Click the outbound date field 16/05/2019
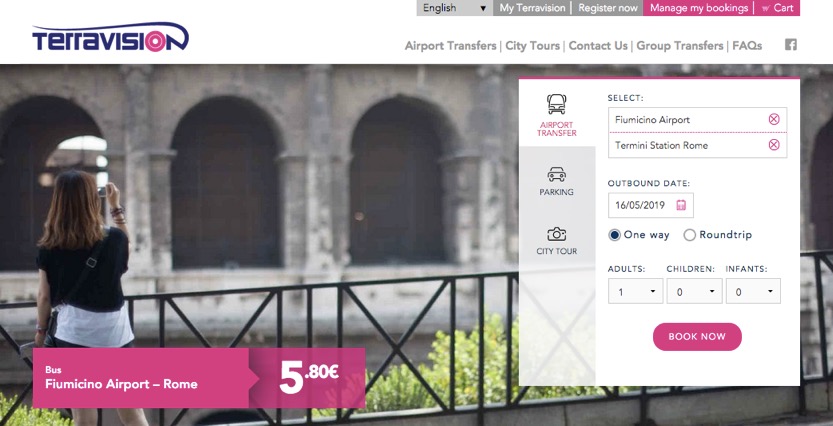833x426 pixels. click(651, 205)
